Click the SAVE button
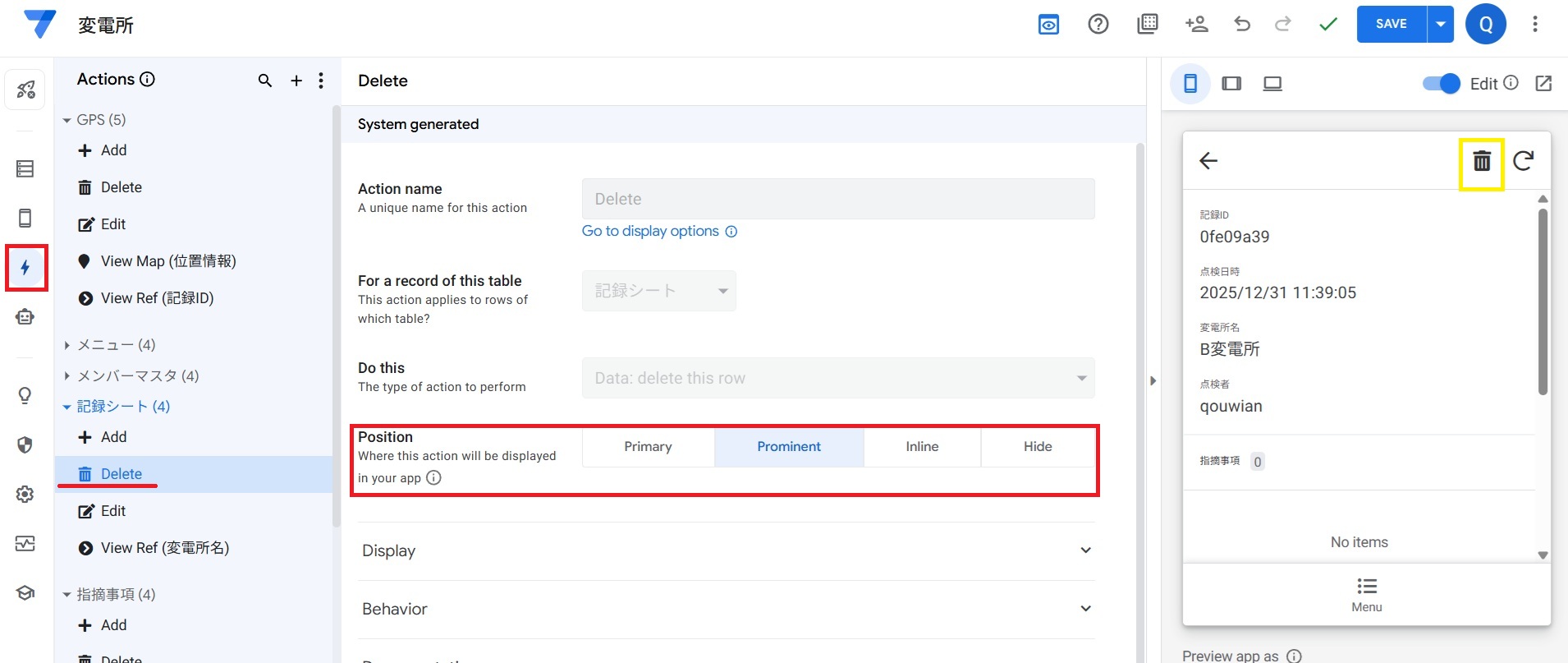This screenshot has height=663, width=1568. (1391, 24)
